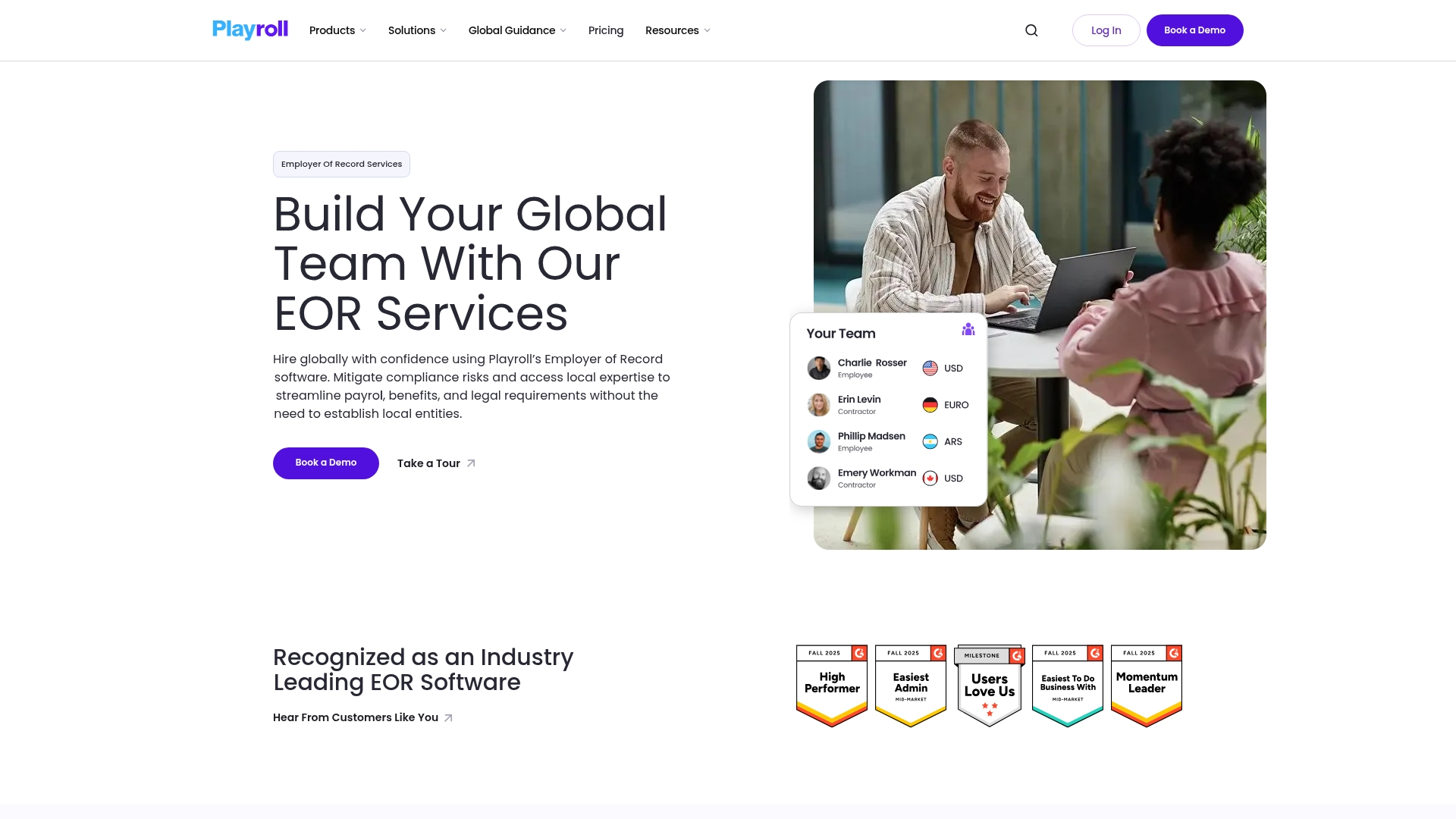
Task: Click the Log In button
Action: click(1106, 30)
